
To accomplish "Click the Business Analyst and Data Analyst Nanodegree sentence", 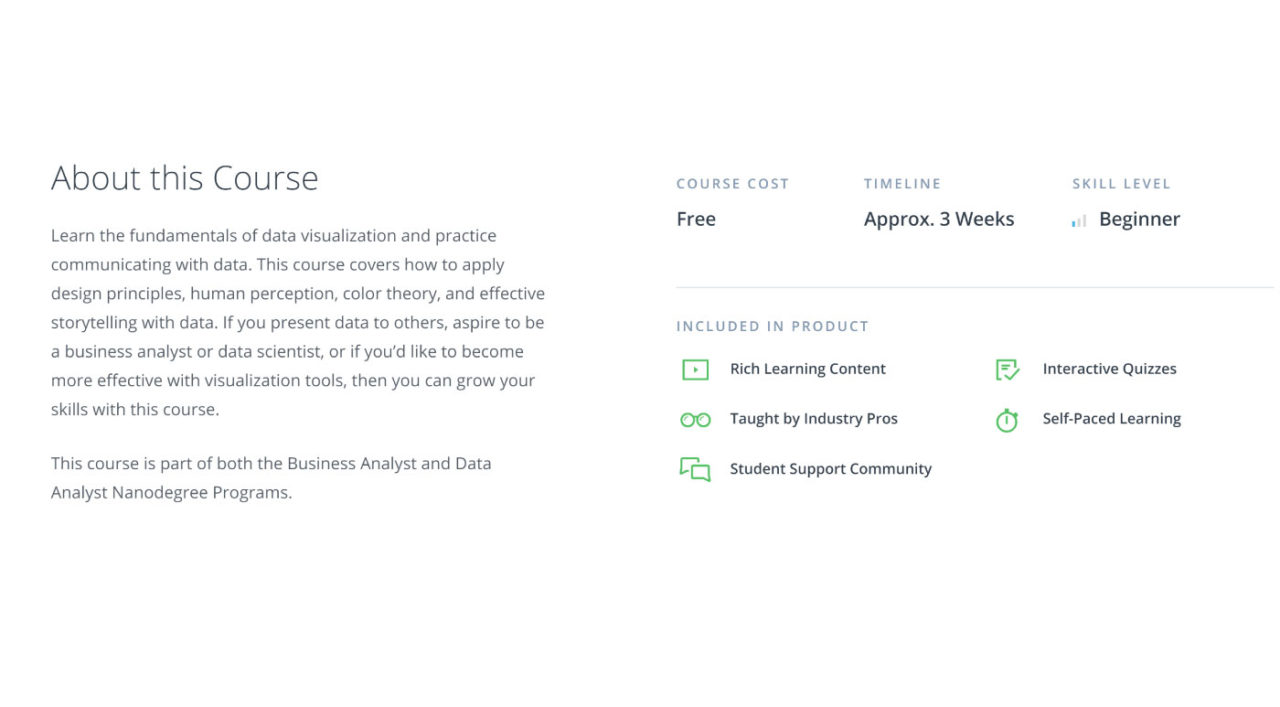I will [271, 478].
